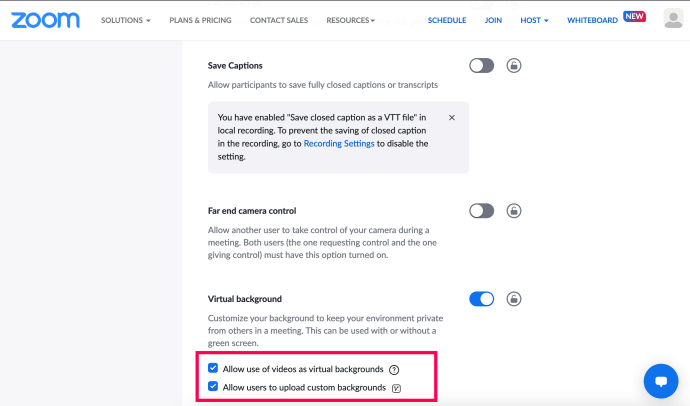Open the Host dropdown menu

(x=534, y=20)
